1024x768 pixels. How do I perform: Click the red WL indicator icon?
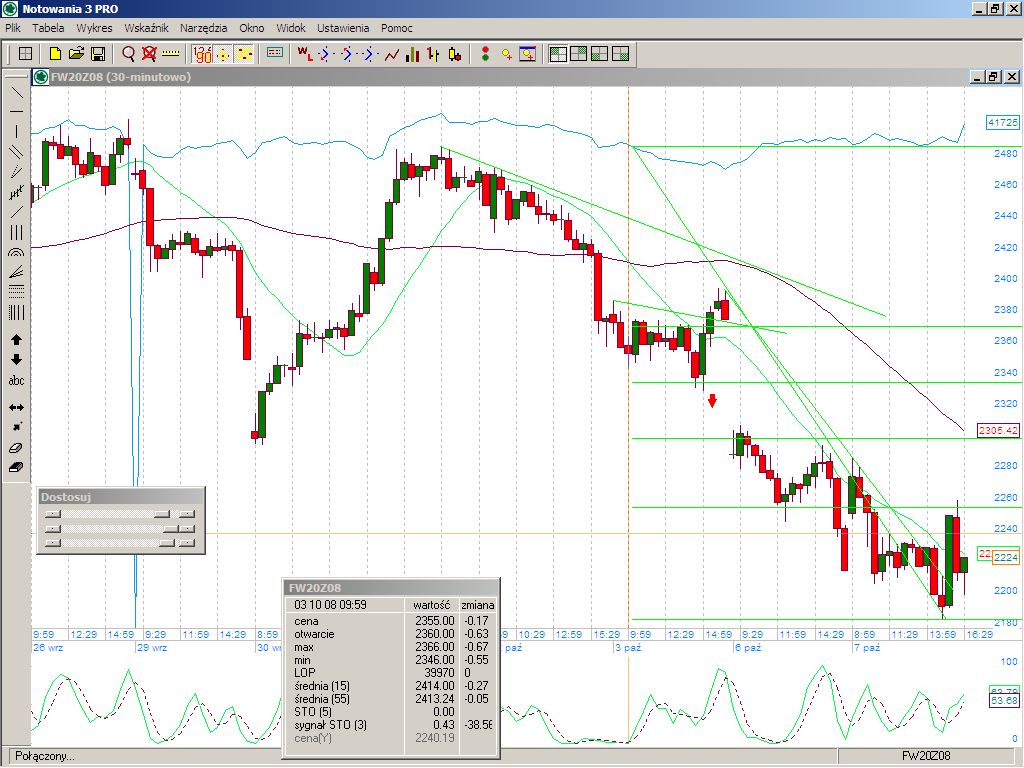tap(305, 54)
